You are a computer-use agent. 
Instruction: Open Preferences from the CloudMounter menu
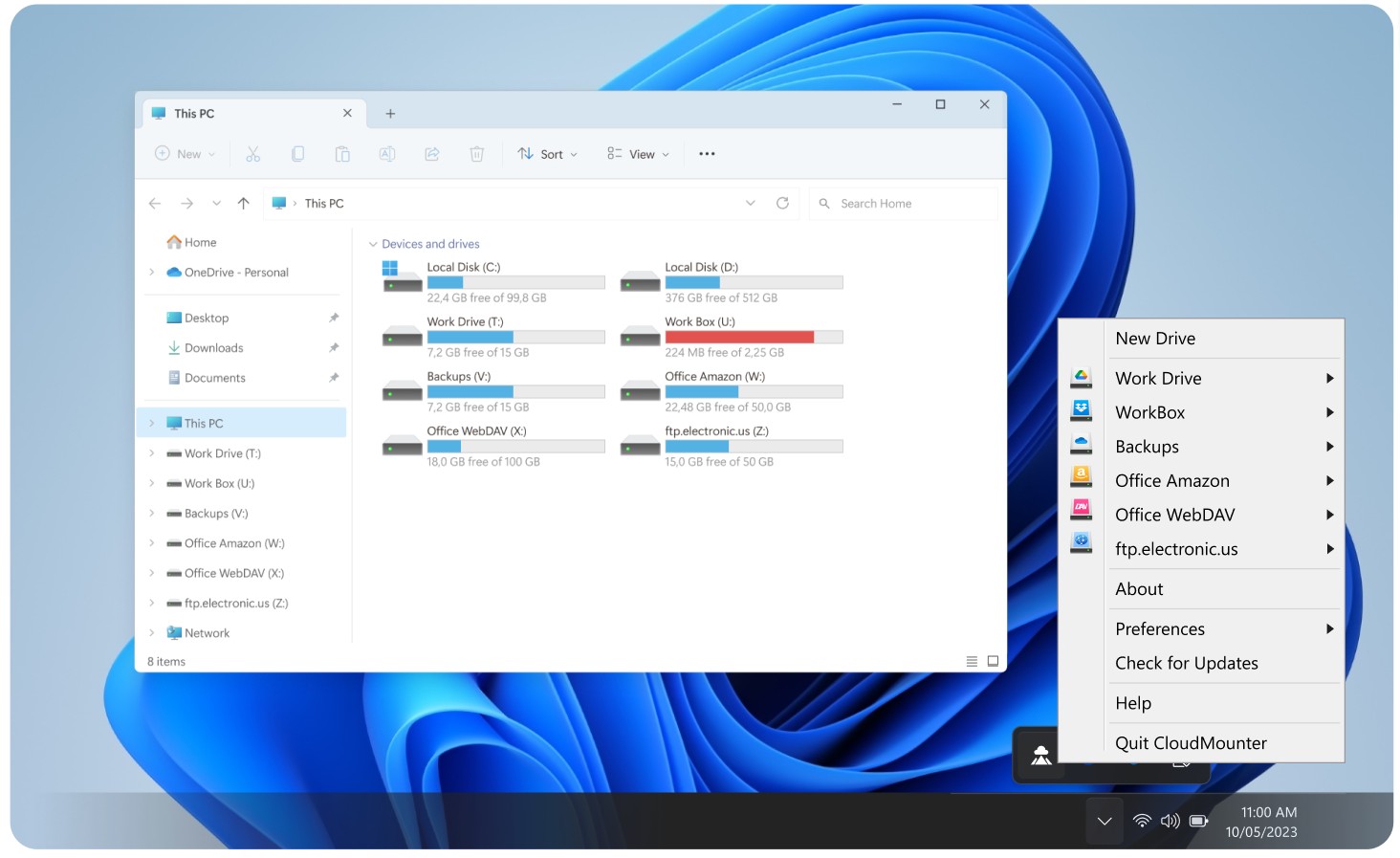coord(1159,628)
